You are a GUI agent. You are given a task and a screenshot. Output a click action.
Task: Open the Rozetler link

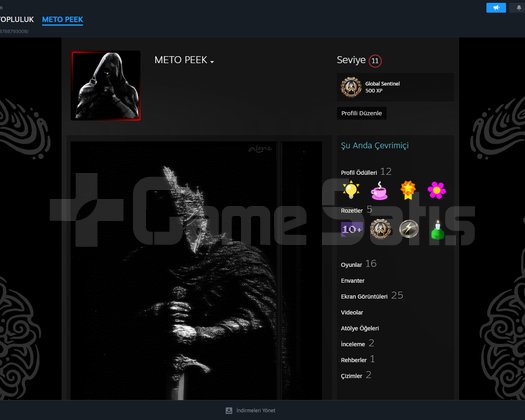352,211
